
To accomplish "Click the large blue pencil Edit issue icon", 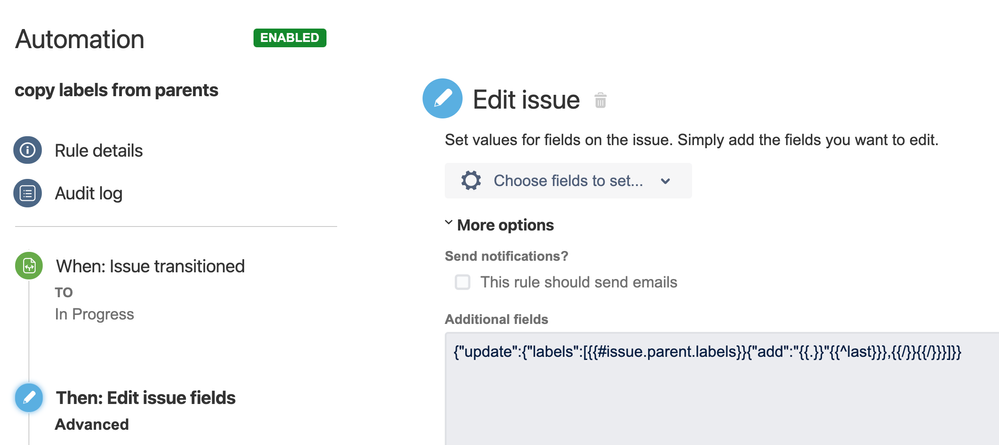I will [442, 98].
